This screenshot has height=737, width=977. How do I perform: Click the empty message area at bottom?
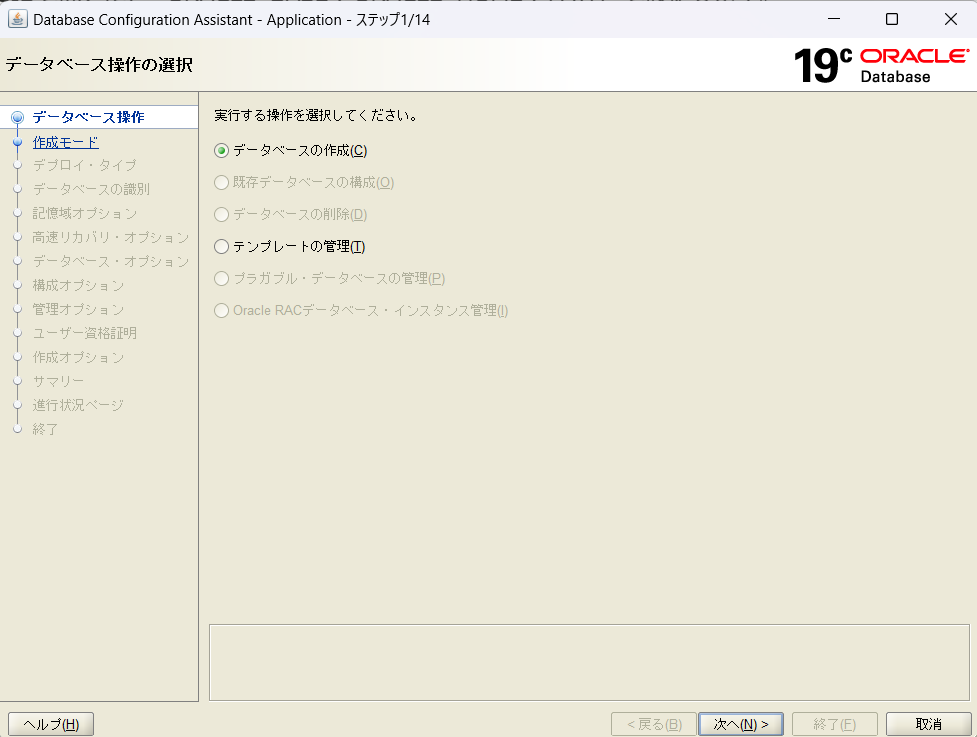tap(589, 663)
